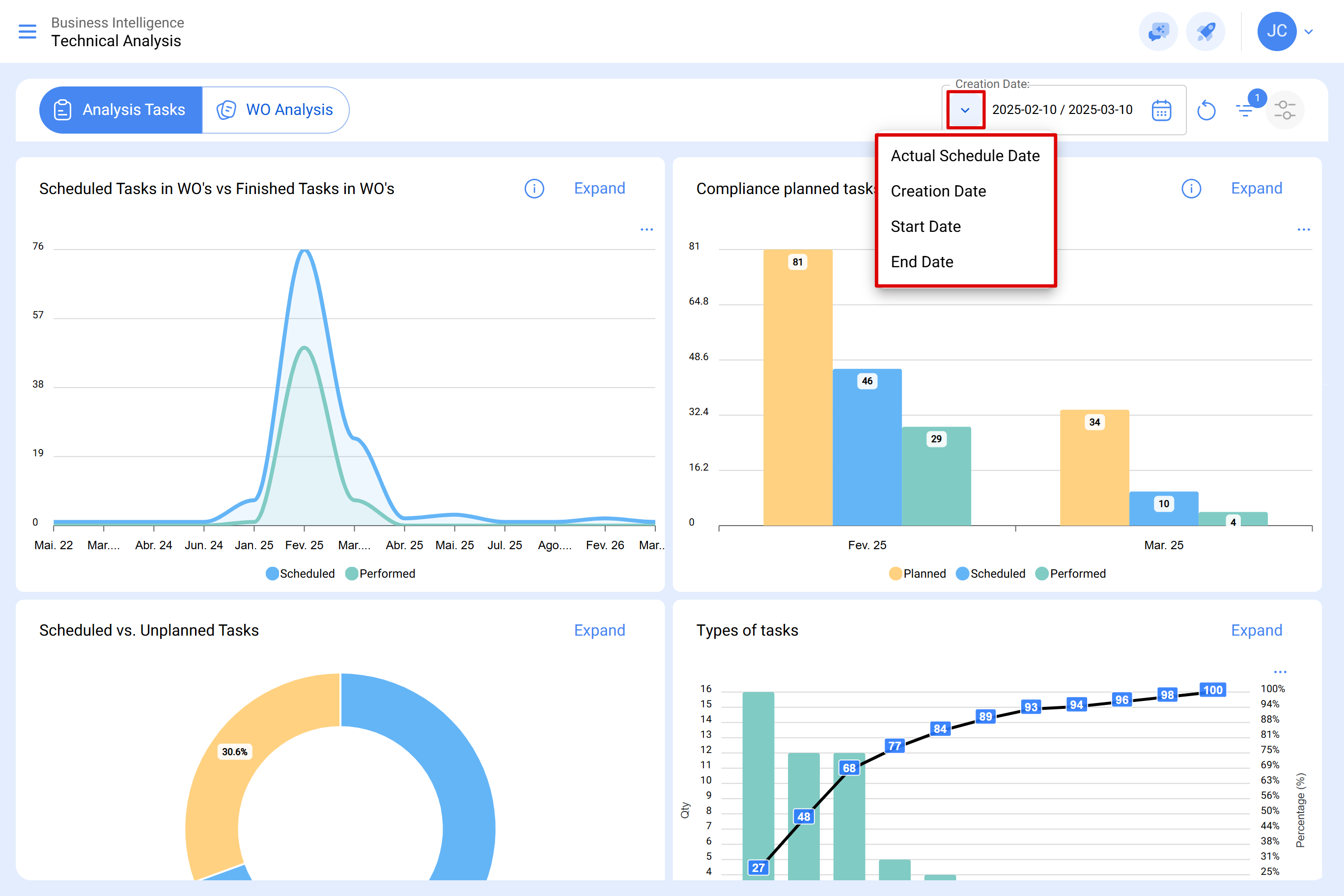Click the Planned bar valued 81
1344x896 pixels.
click(x=798, y=388)
